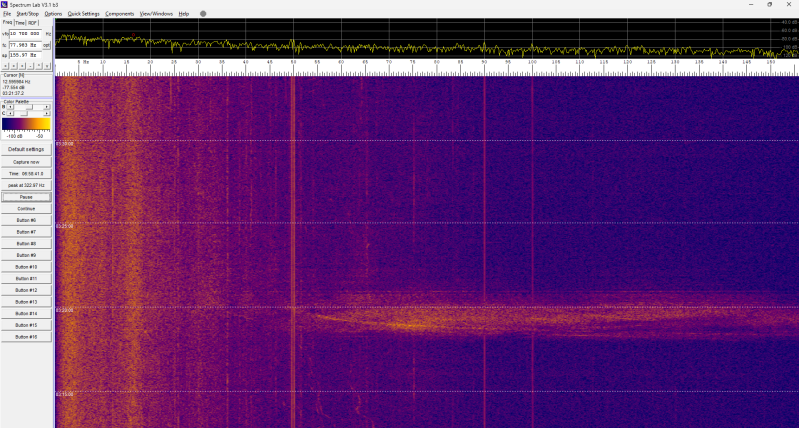
Task: Click Button #15
Action: [26, 325]
